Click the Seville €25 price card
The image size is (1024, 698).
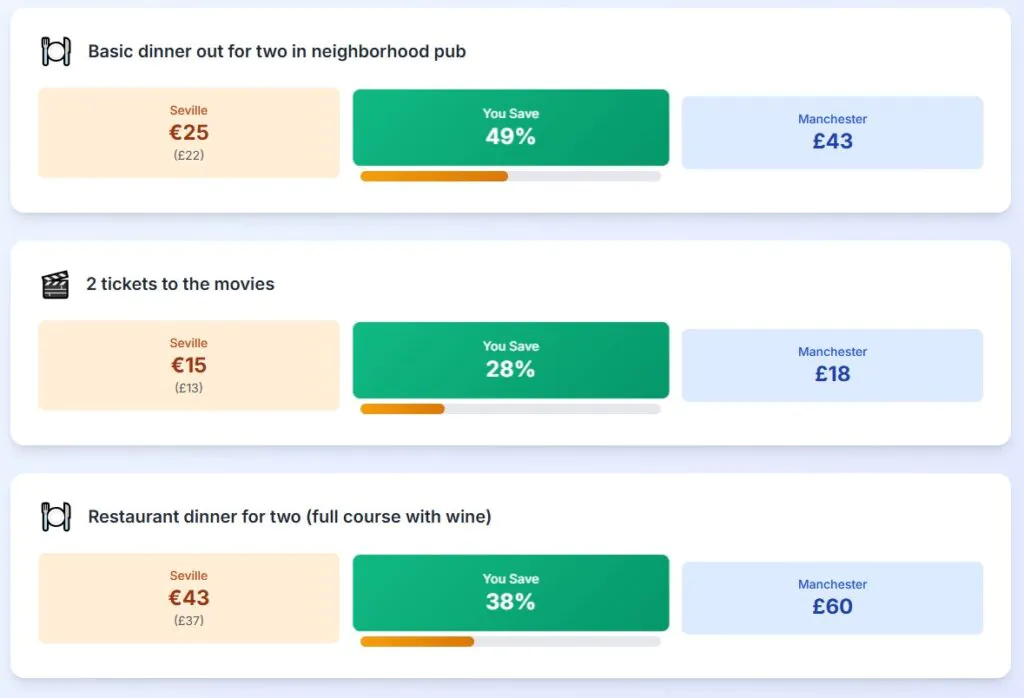[x=189, y=132]
